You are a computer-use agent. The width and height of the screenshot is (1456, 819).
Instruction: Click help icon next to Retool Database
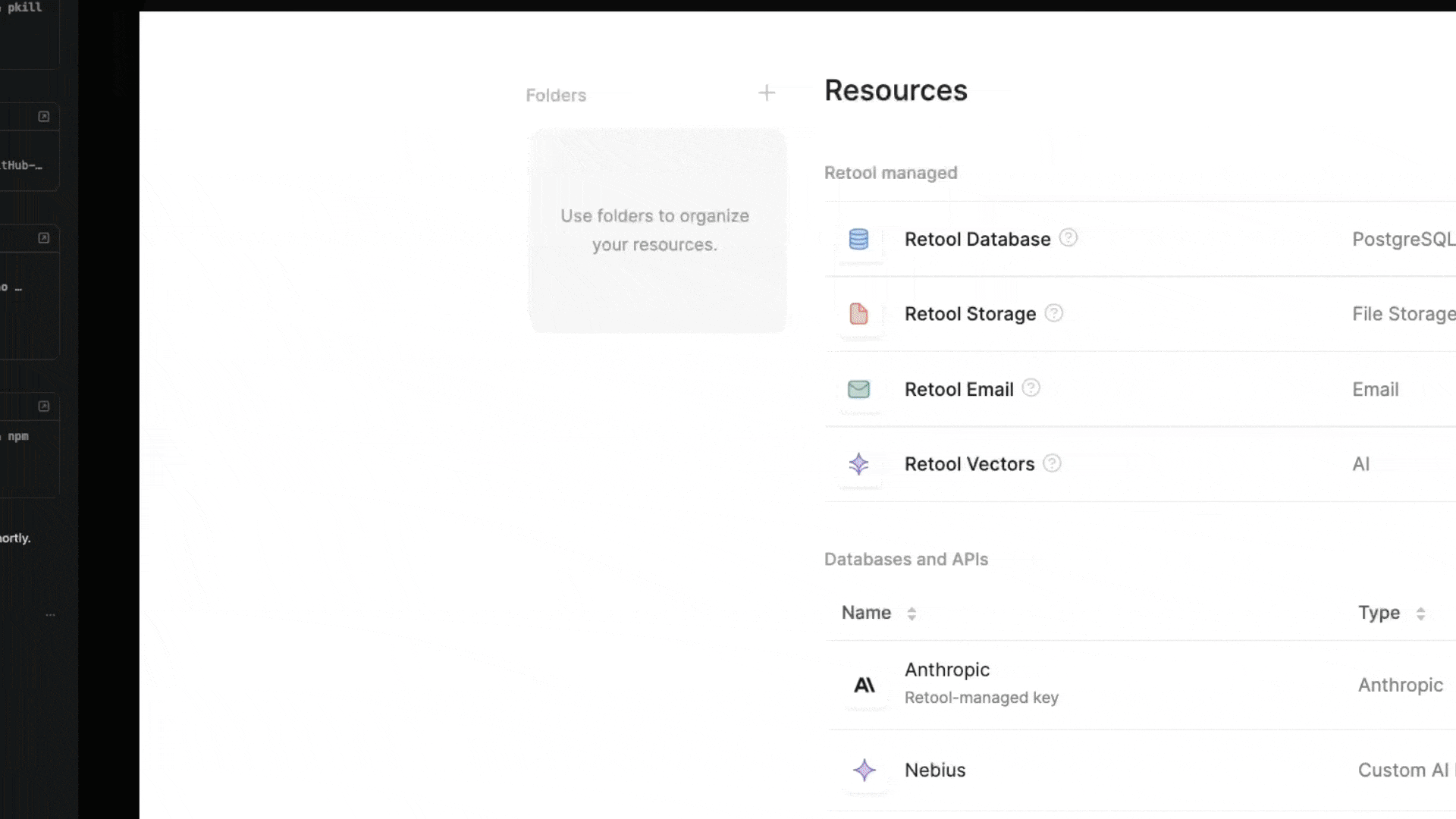pyautogui.click(x=1068, y=238)
